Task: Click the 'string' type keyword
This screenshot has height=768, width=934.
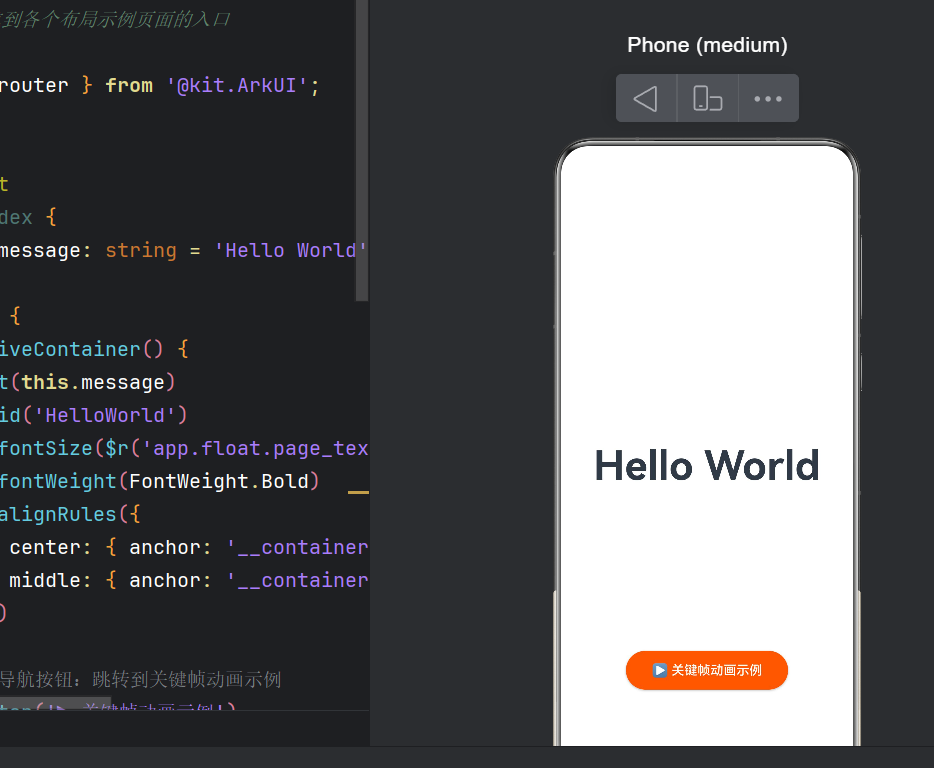Action: click(141, 251)
